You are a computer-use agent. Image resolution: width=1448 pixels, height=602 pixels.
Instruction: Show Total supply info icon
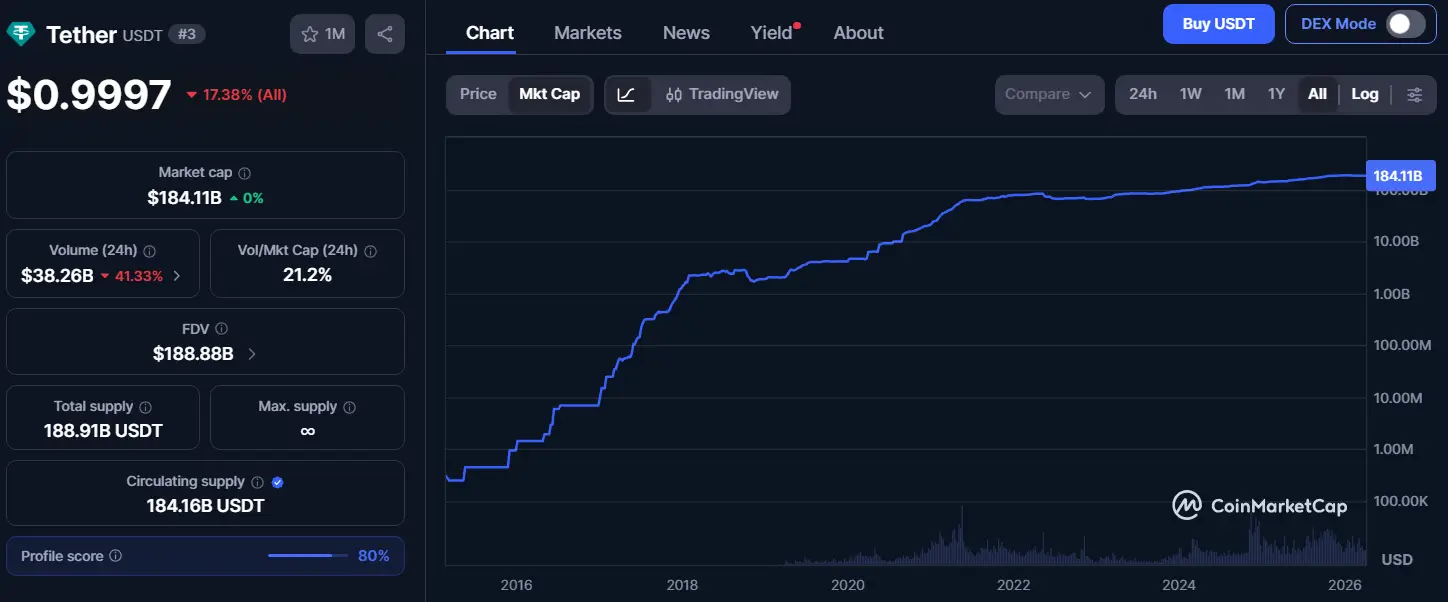[146, 407]
